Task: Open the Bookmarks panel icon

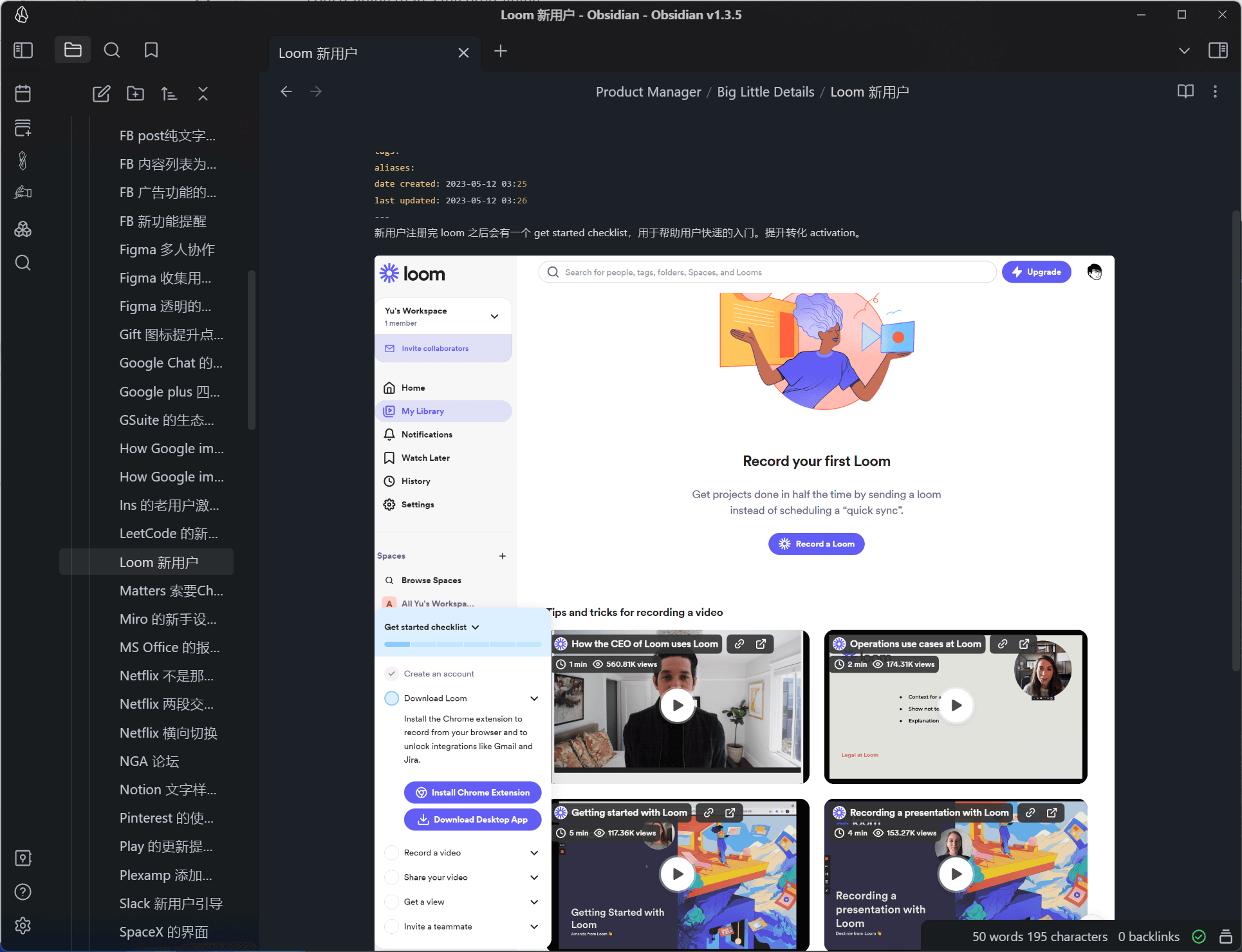Action: pyautogui.click(x=151, y=50)
